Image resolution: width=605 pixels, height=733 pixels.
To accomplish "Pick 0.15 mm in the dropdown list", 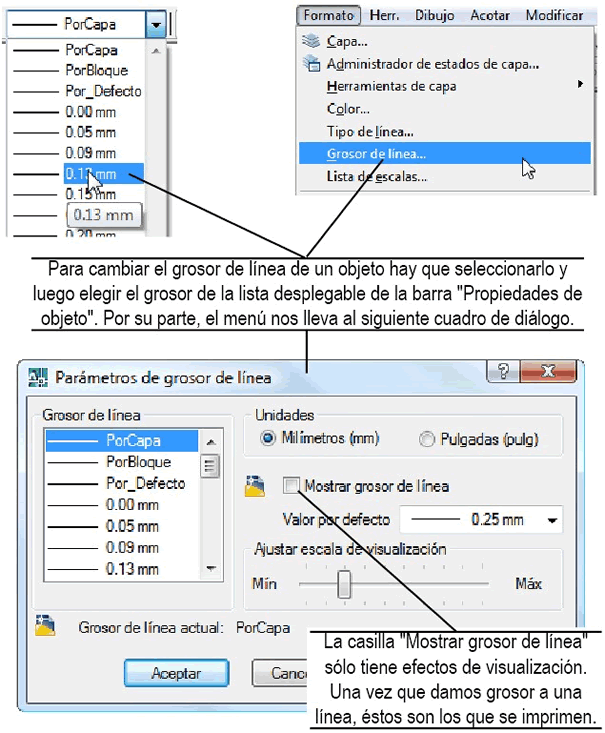I will [78, 194].
